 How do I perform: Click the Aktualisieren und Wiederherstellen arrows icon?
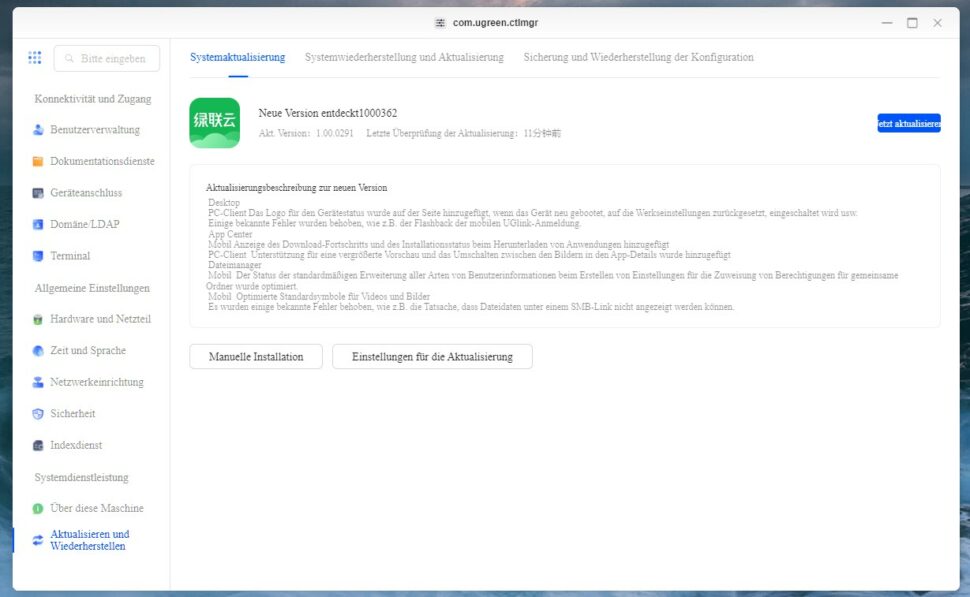pyautogui.click(x=38, y=540)
